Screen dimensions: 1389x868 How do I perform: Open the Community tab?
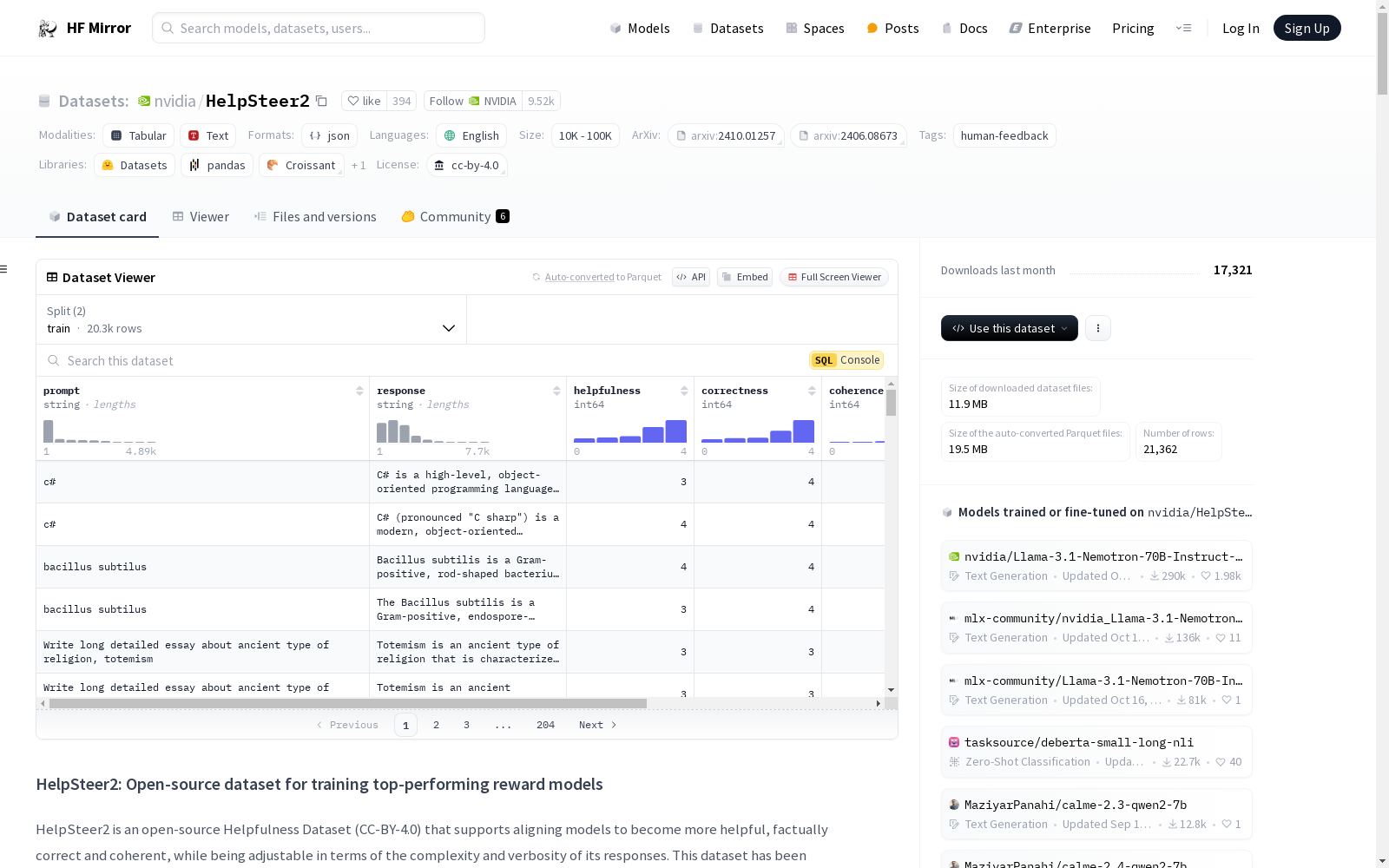coord(456,217)
